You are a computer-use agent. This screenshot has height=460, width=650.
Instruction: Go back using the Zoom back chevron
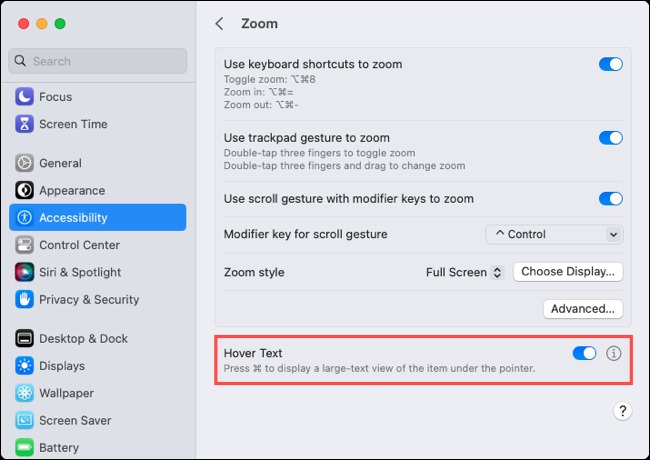coord(220,24)
